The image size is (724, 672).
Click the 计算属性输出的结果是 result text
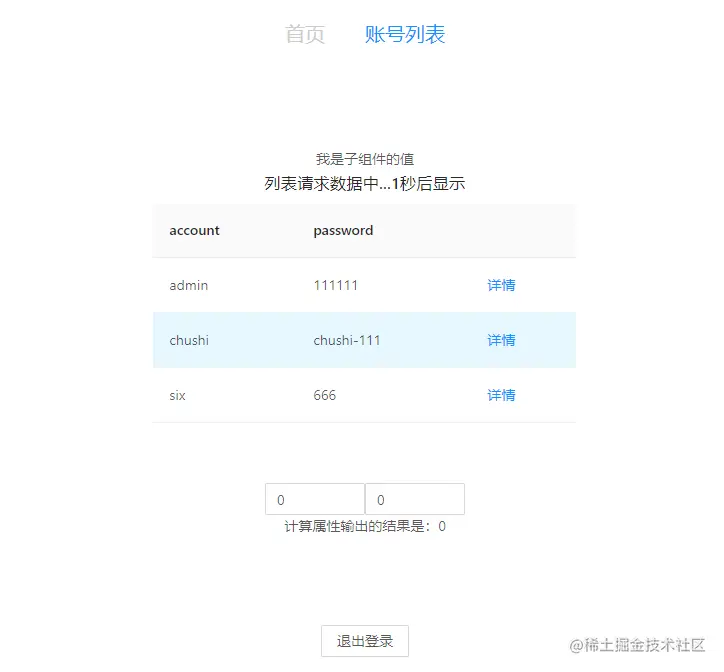[x=365, y=527]
